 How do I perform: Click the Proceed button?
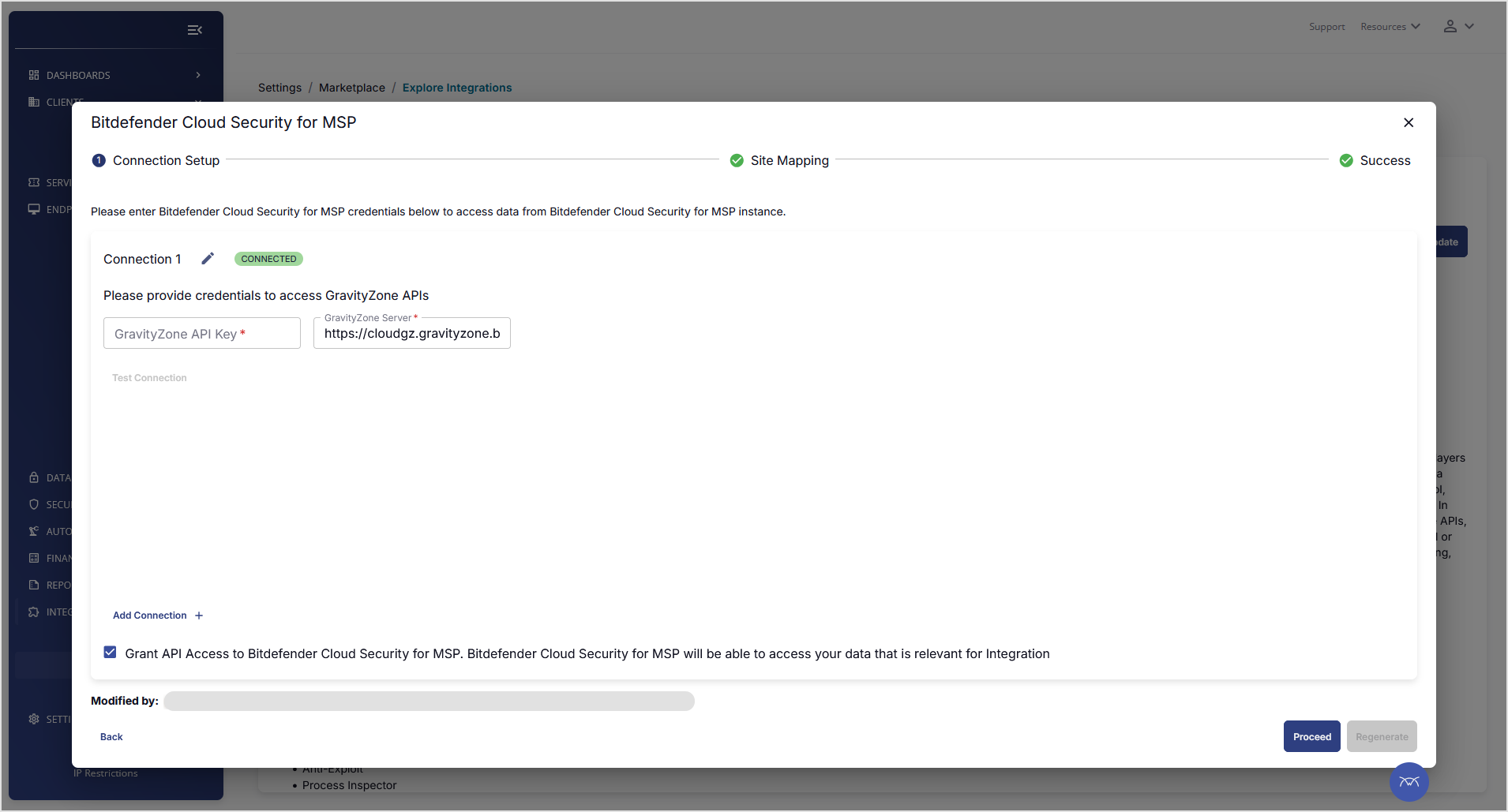tap(1312, 736)
